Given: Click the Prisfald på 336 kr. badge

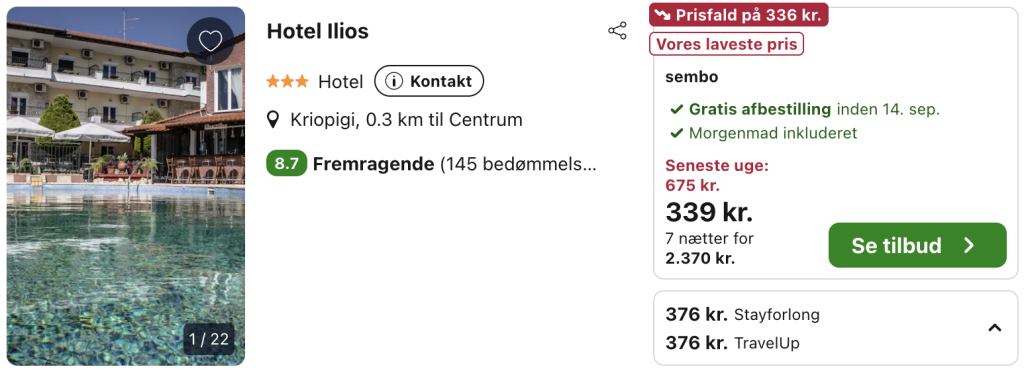Looking at the screenshot, I should coord(739,15).
